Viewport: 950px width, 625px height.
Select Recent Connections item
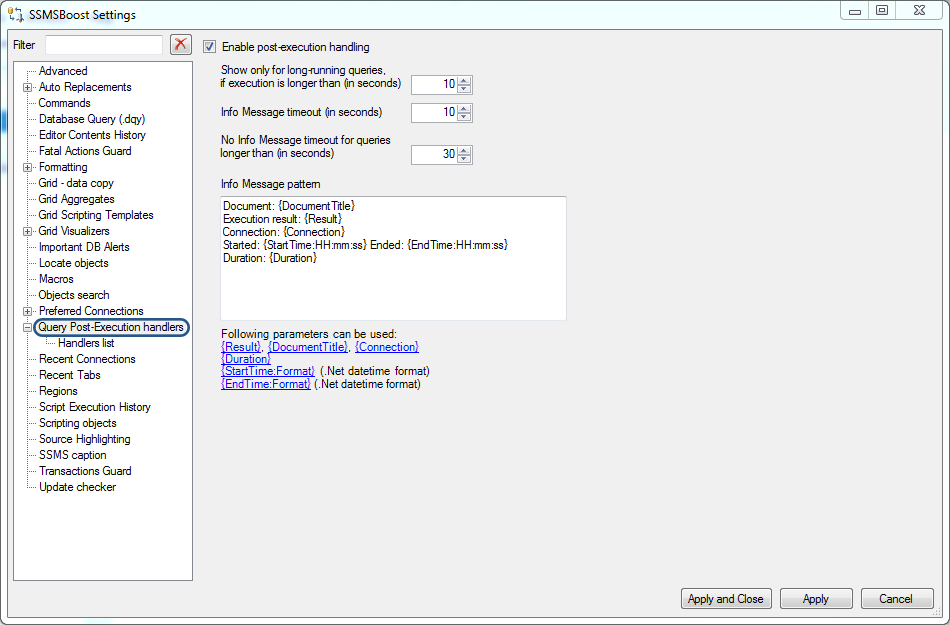pos(87,359)
